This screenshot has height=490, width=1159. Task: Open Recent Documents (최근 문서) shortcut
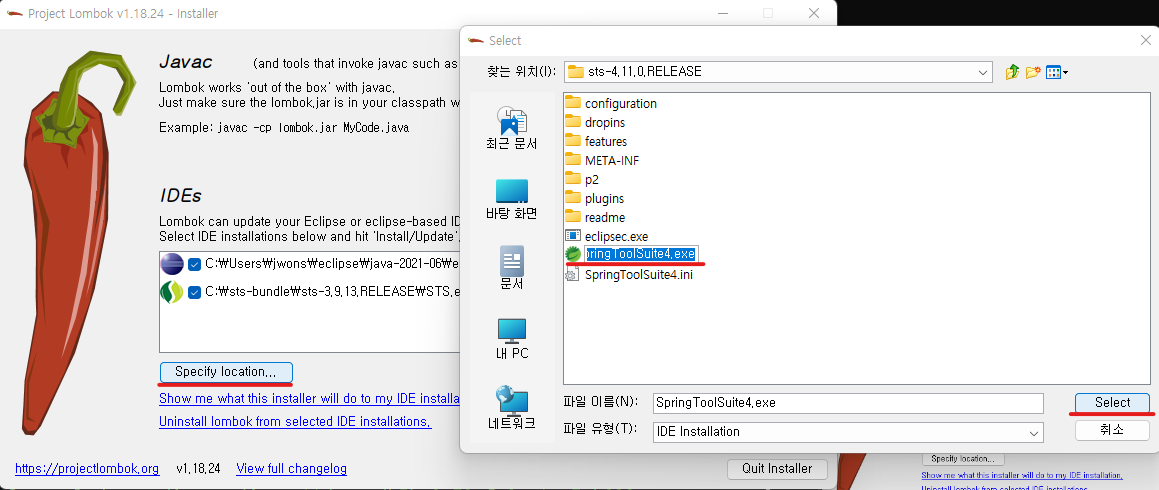click(x=511, y=128)
